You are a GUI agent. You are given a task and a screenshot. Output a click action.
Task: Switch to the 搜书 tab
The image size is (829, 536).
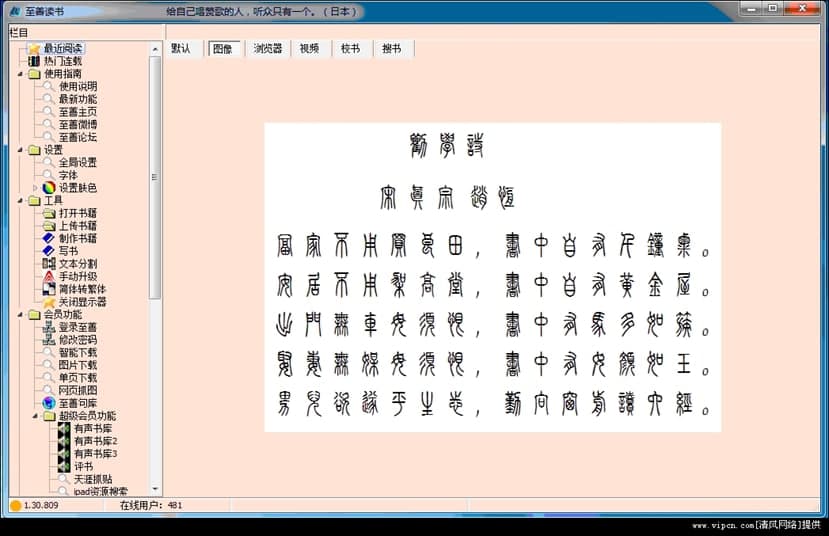391,49
